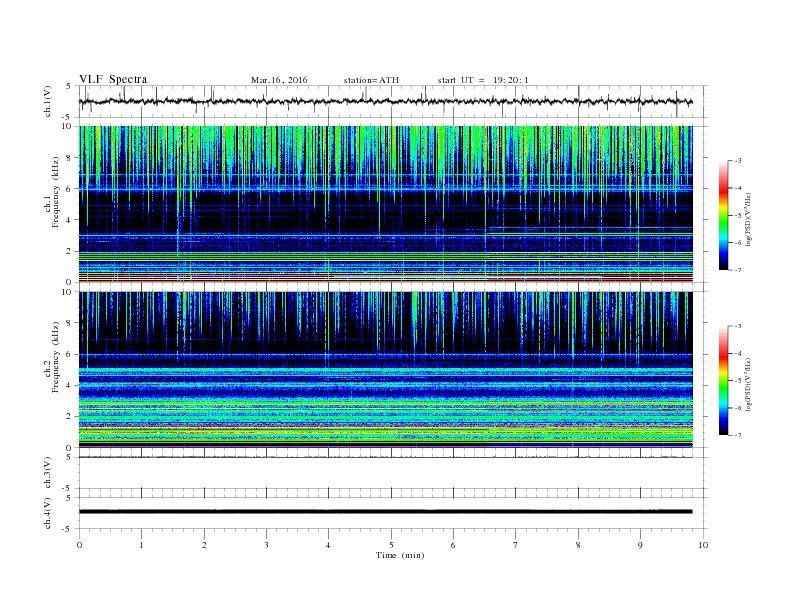Click time axis tick label '3'

coord(266,545)
